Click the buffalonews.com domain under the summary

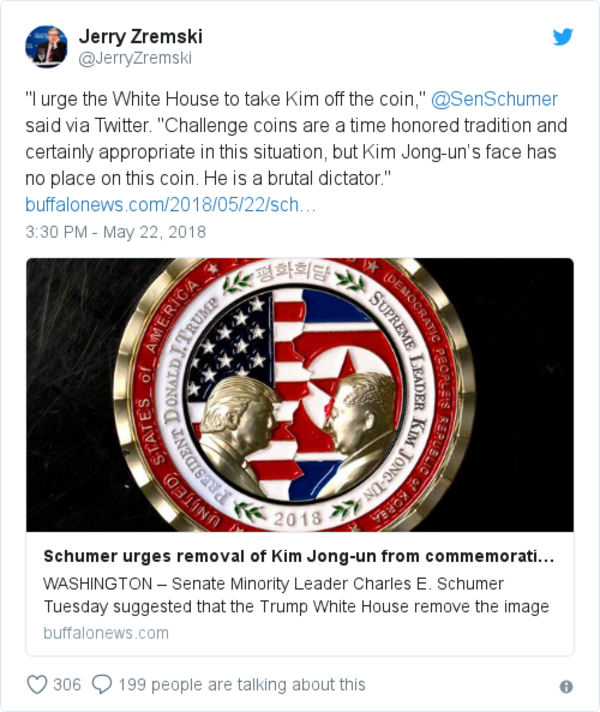point(106,633)
